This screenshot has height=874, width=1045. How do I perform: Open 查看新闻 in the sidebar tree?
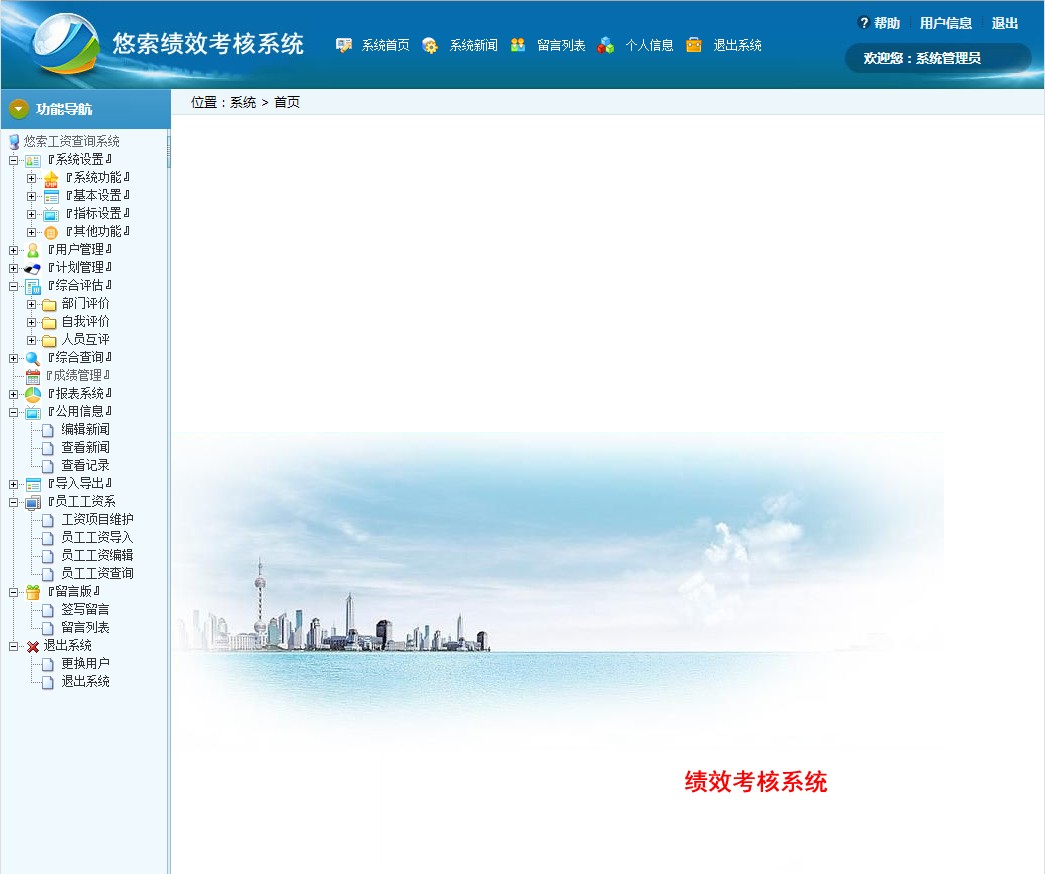[x=85, y=447]
